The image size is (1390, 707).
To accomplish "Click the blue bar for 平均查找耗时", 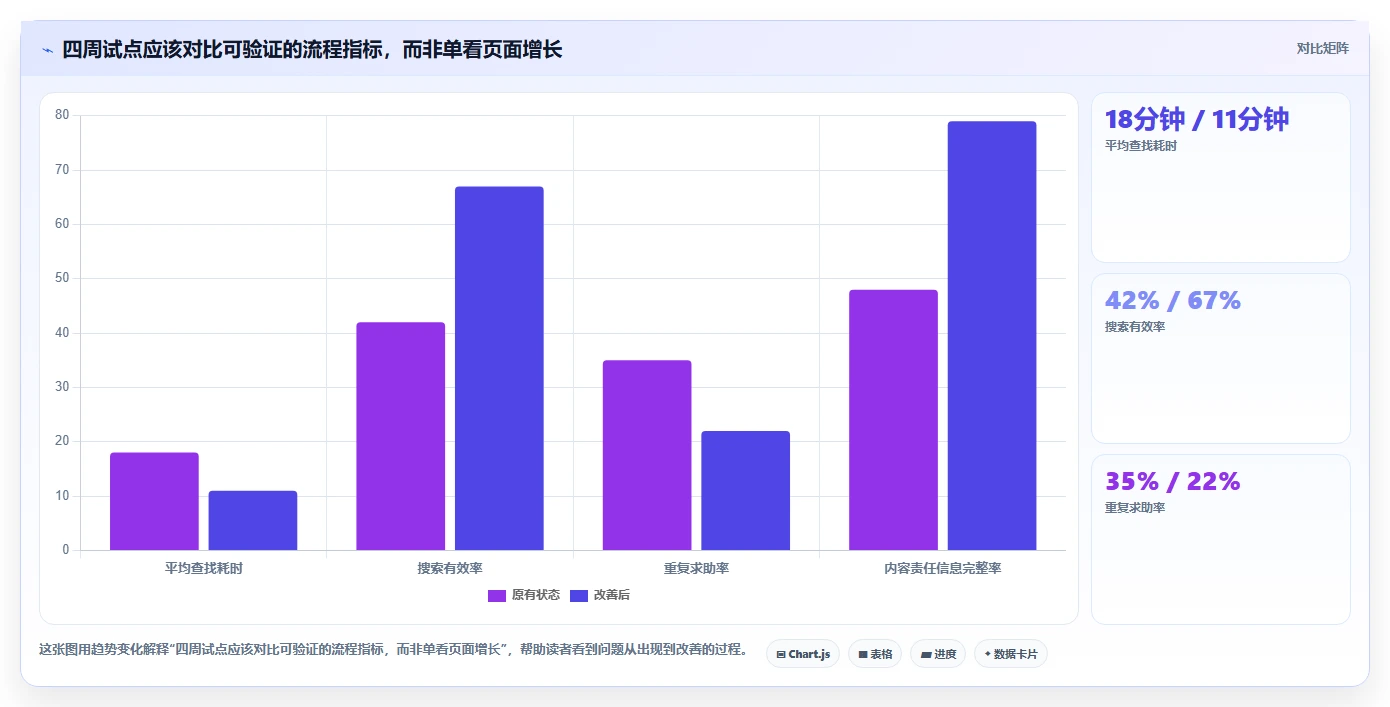I will 253,520.
